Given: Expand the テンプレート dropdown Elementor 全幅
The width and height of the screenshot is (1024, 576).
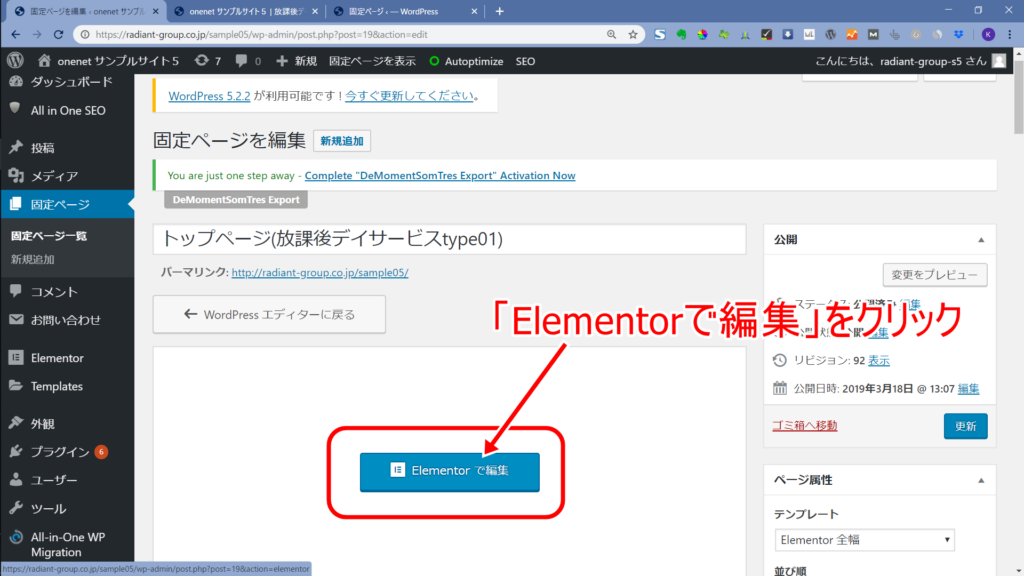Looking at the screenshot, I should tap(864, 540).
